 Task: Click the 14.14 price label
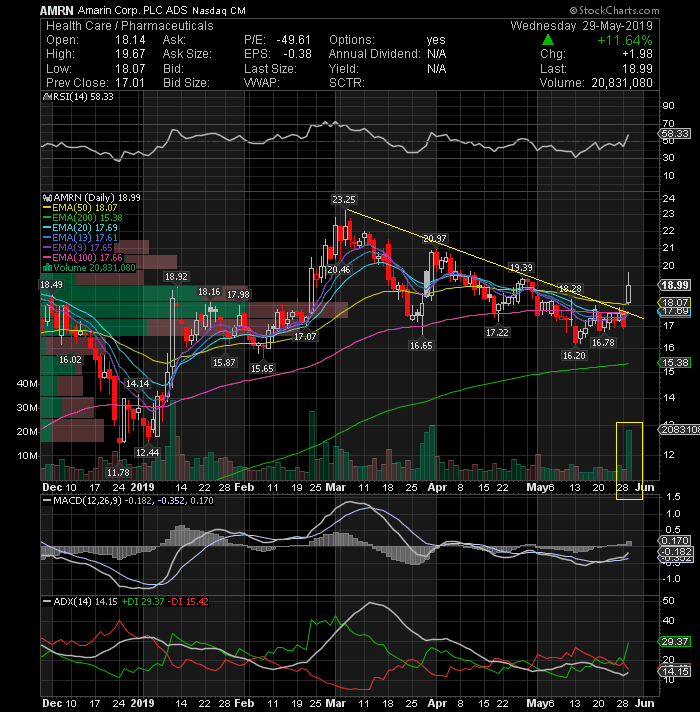138,384
